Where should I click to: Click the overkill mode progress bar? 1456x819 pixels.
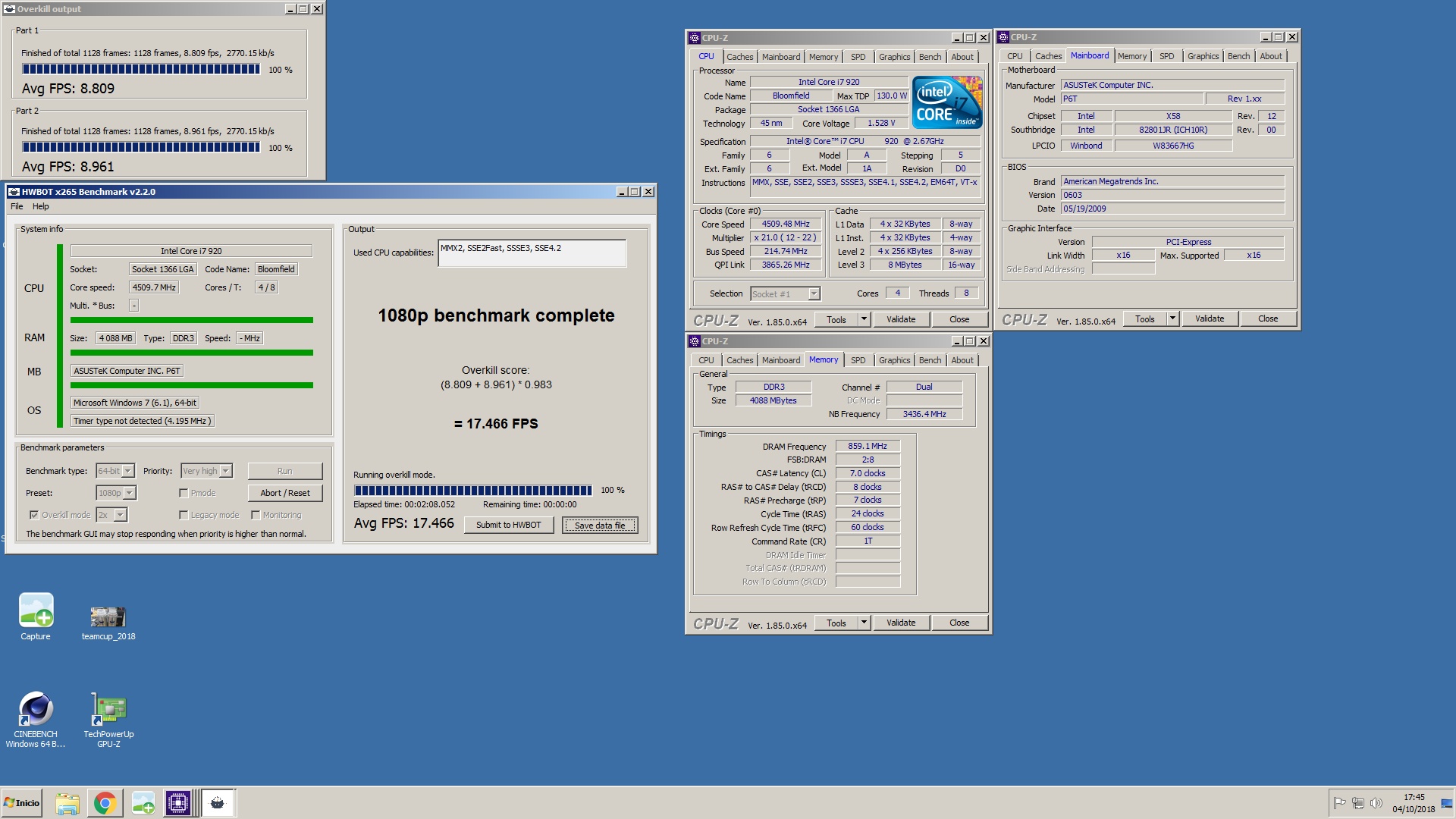pos(472,491)
